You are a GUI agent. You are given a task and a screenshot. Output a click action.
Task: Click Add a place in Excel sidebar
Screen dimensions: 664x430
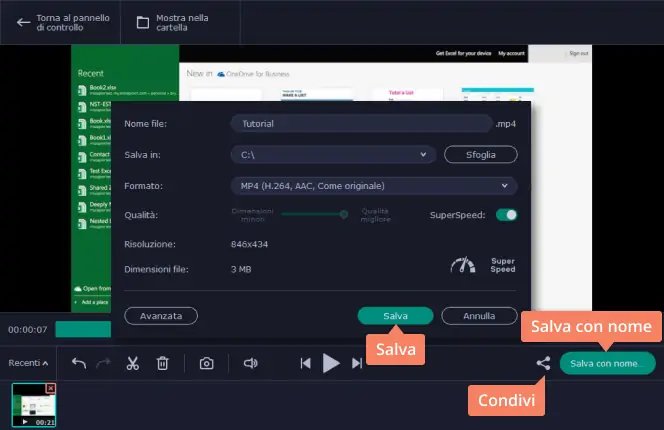(x=95, y=302)
